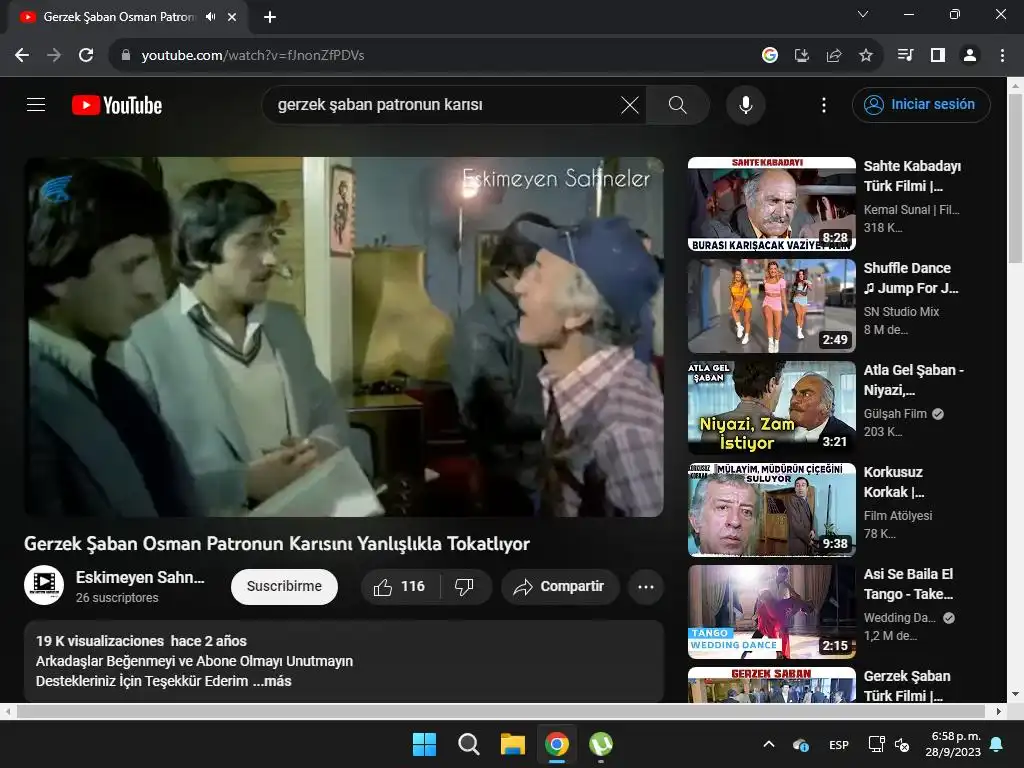Go to the SN Studio Mix channel name
Screen dimensions: 1024x768
point(901,312)
